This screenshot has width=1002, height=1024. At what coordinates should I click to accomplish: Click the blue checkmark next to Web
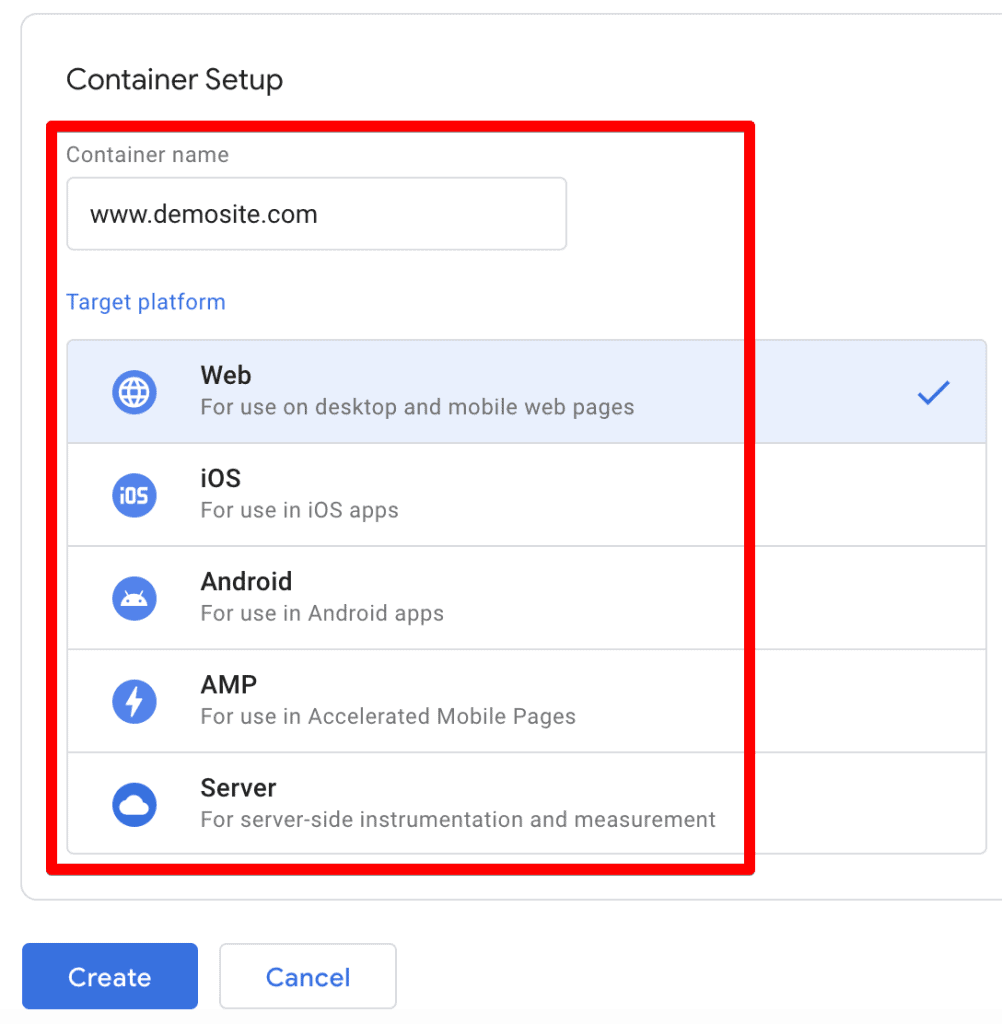pyautogui.click(x=932, y=392)
